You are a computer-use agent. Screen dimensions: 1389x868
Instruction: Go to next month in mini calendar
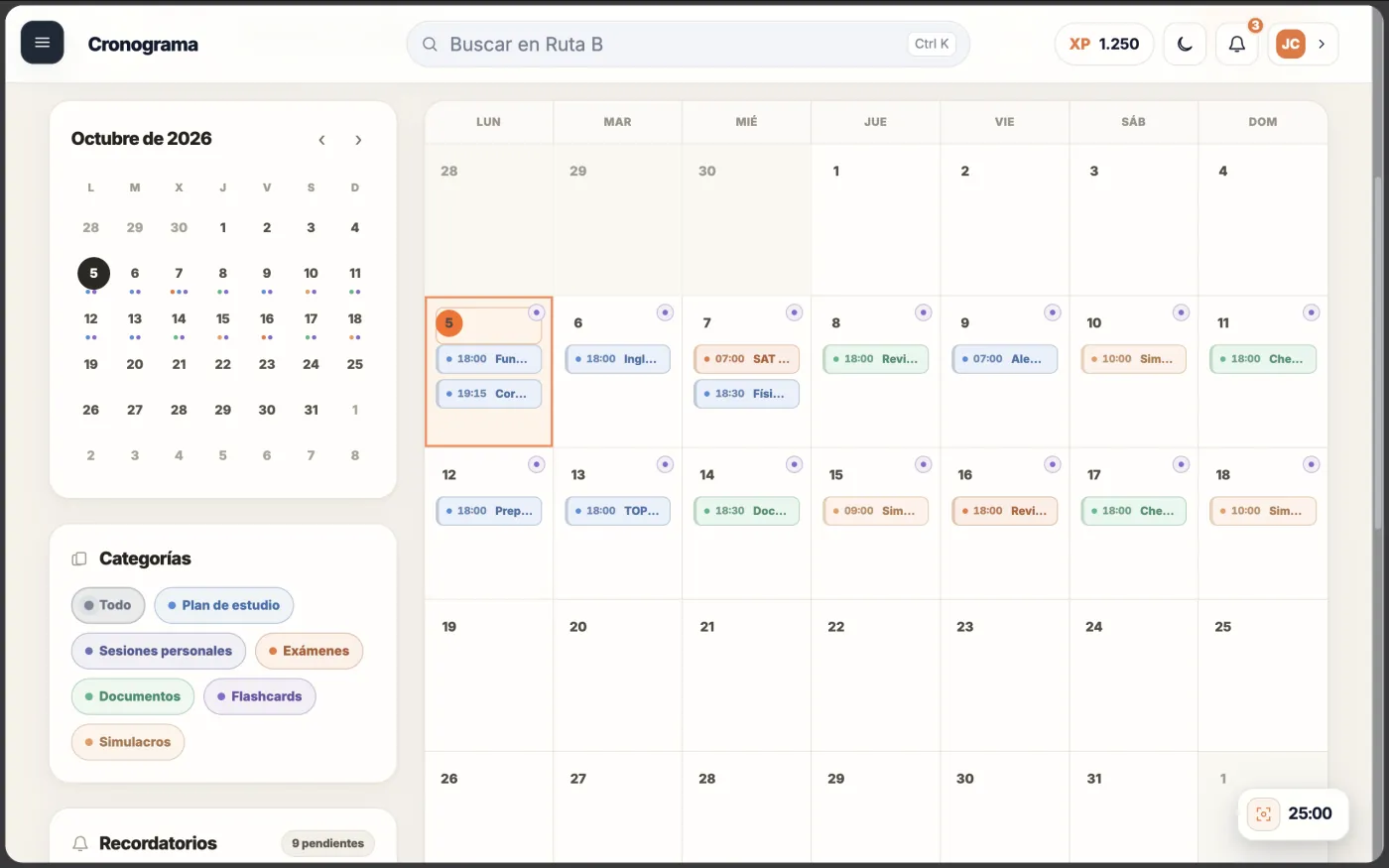click(358, 140)
